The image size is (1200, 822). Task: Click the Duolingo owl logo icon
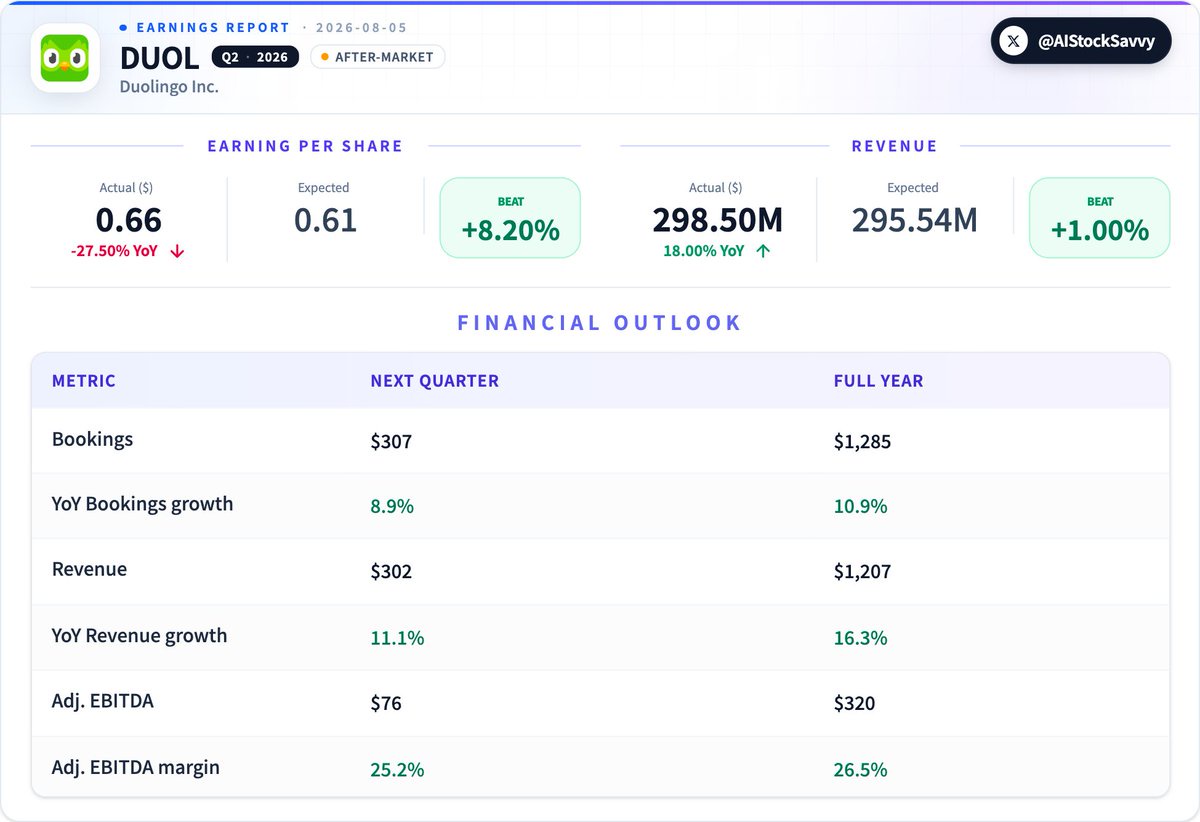coord(65,58)
